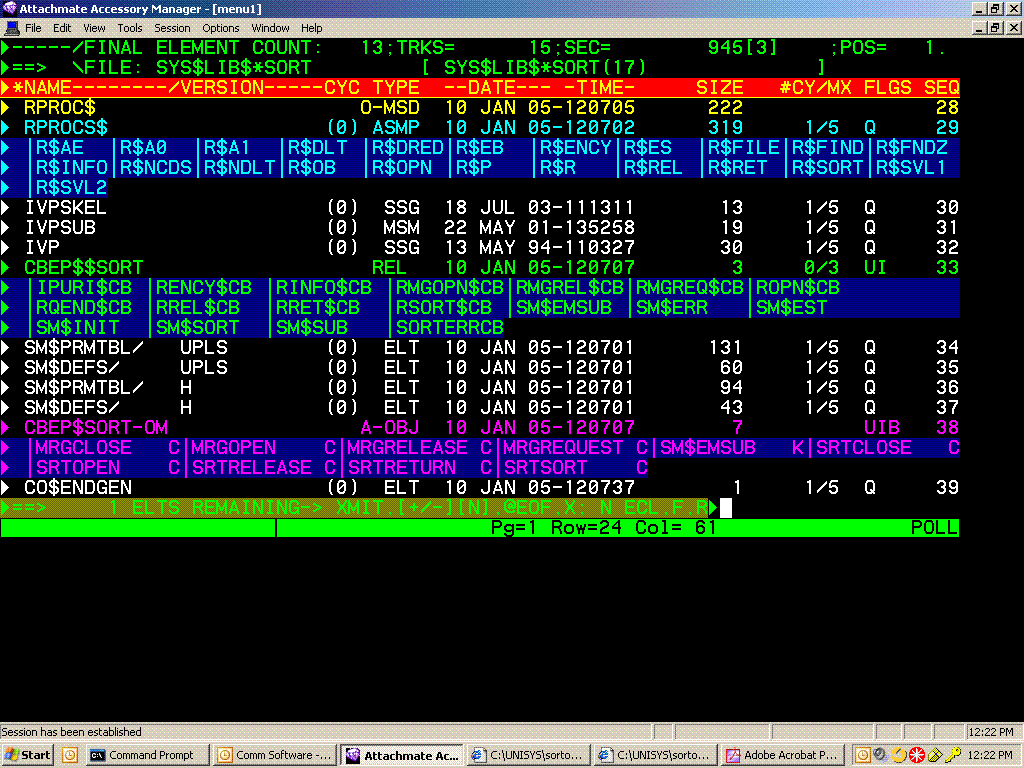Click the Windows Start button
The image size is (1024, 768).
(28, 755)
